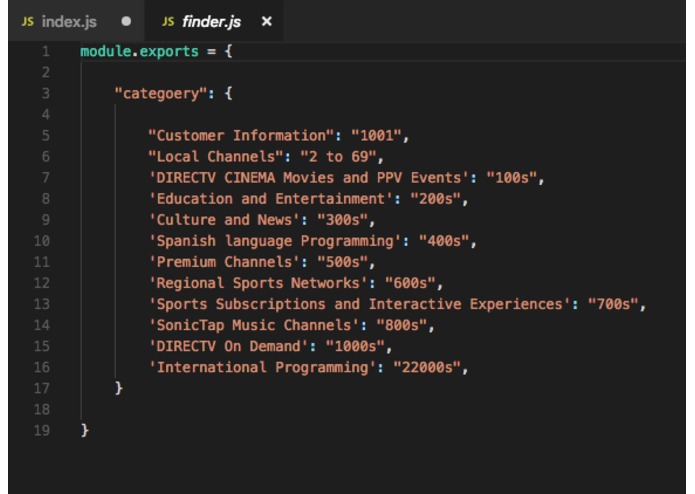This screenshot has width=695, height=494.
Task: Click 'International Programming' key
Action: click(262, 367)
